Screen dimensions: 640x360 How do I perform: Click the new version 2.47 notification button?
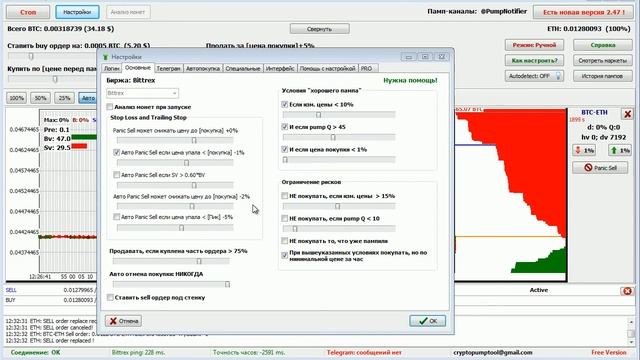click(x=584, y=12)
